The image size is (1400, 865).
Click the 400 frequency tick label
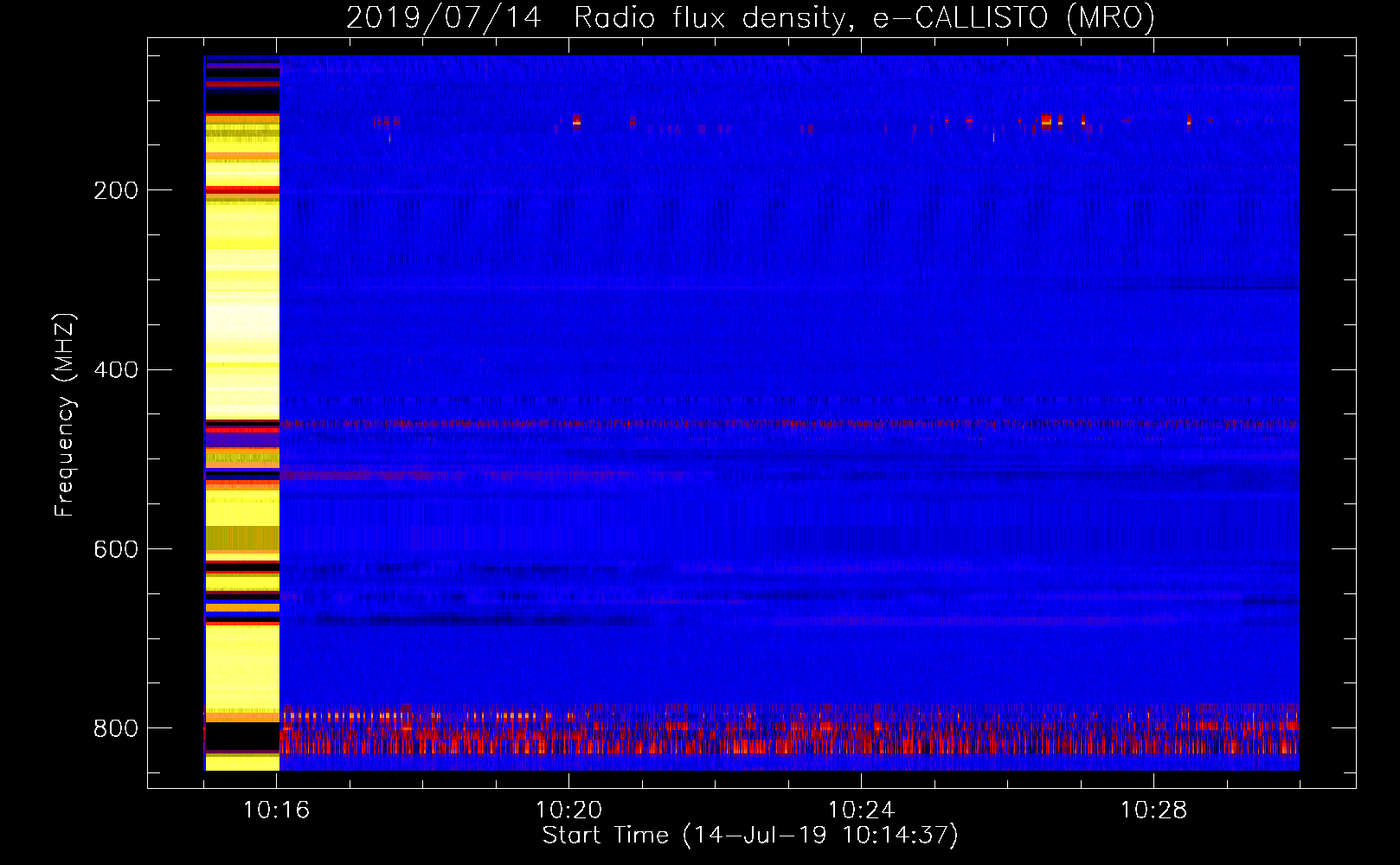(116, 370)
